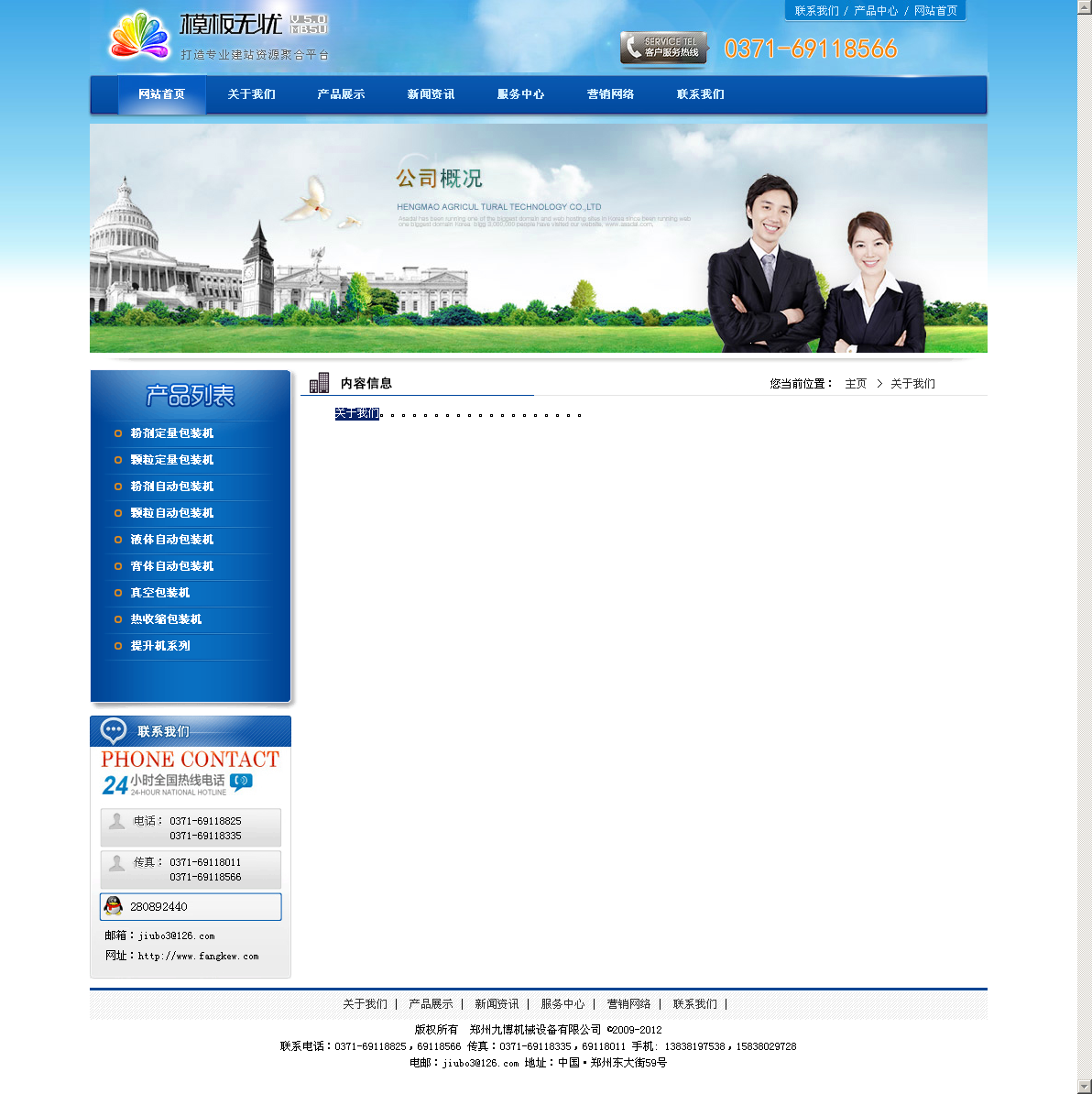The image size is (1092, 1094).
Task: Open 网站首页 in the main navigation bar
Action: click(x=162, y=94)
